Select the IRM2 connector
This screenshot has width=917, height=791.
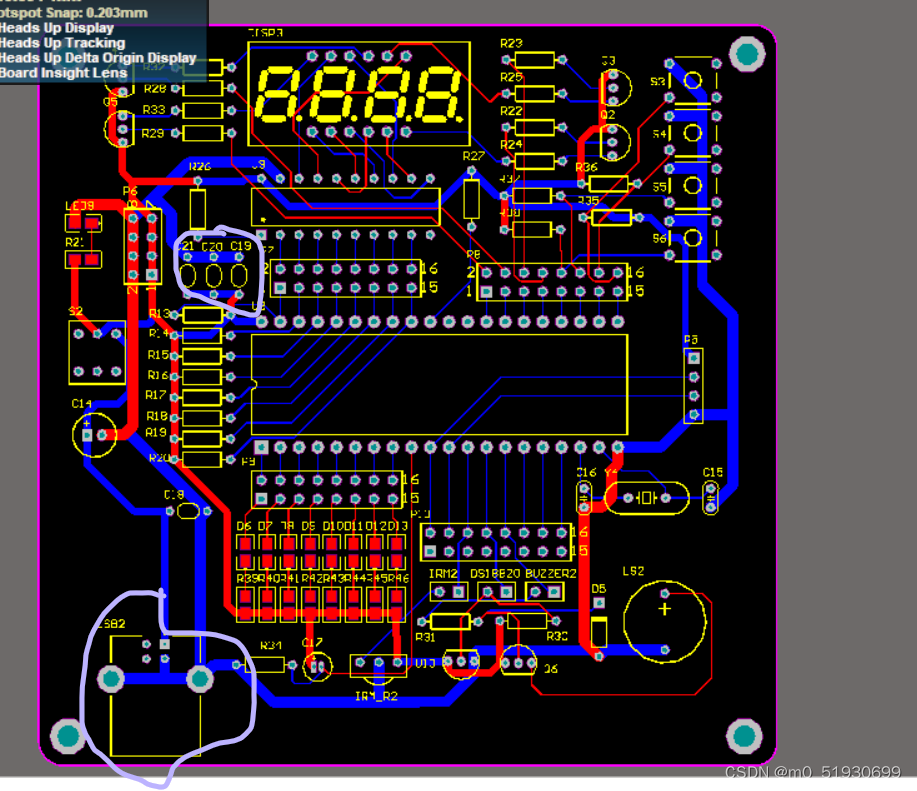pyautogui.click(x=449, y=592)
